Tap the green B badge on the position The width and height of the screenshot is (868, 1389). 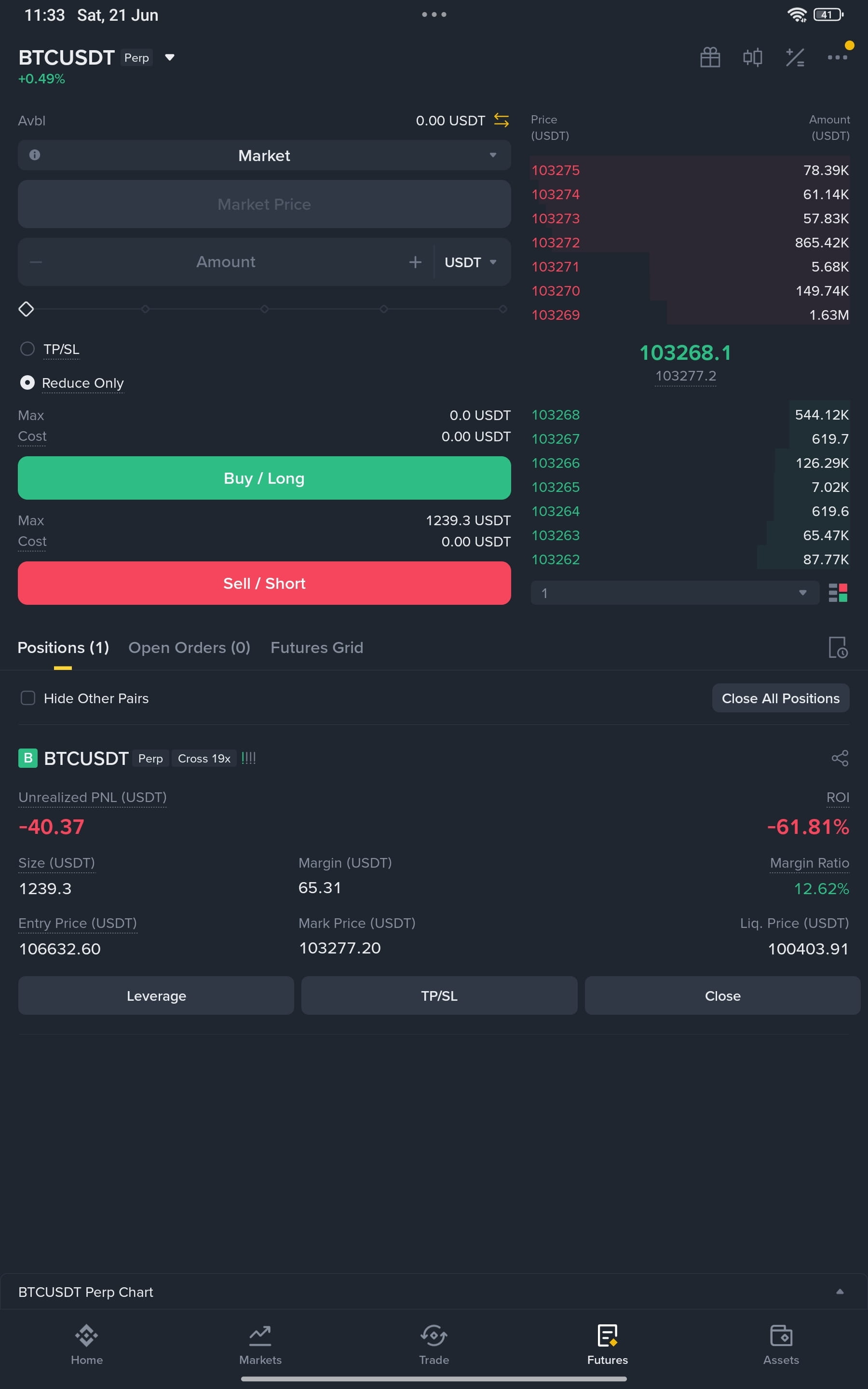[28, 758]
